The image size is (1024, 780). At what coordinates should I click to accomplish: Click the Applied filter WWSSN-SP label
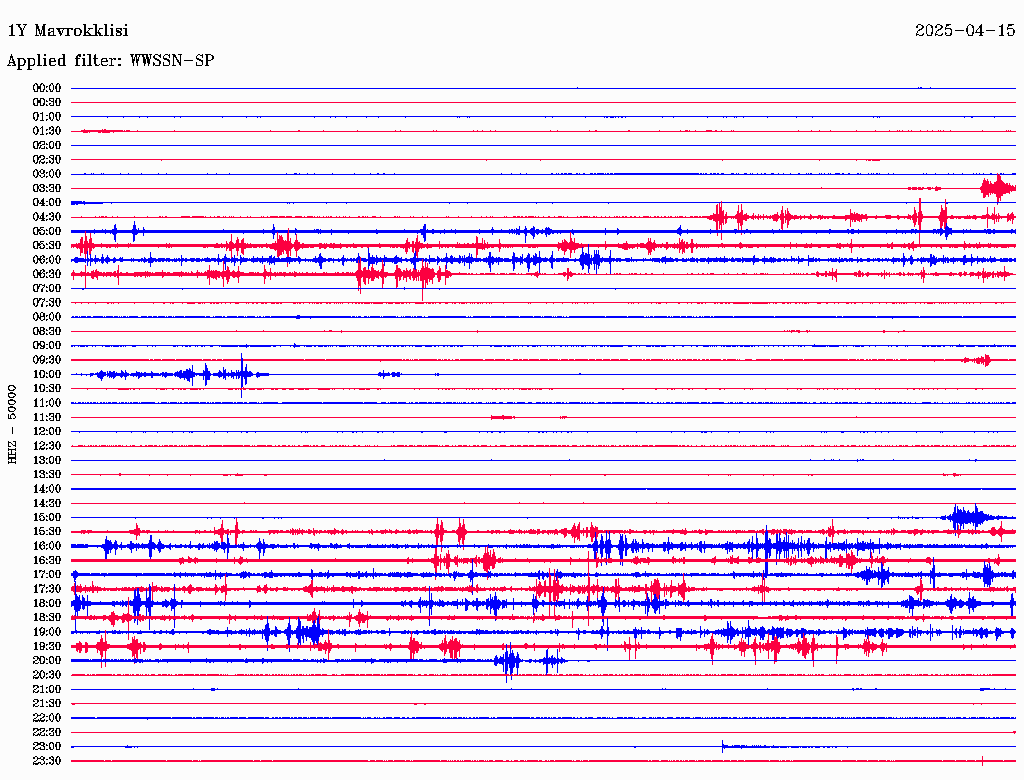click(x=110, y=61)
